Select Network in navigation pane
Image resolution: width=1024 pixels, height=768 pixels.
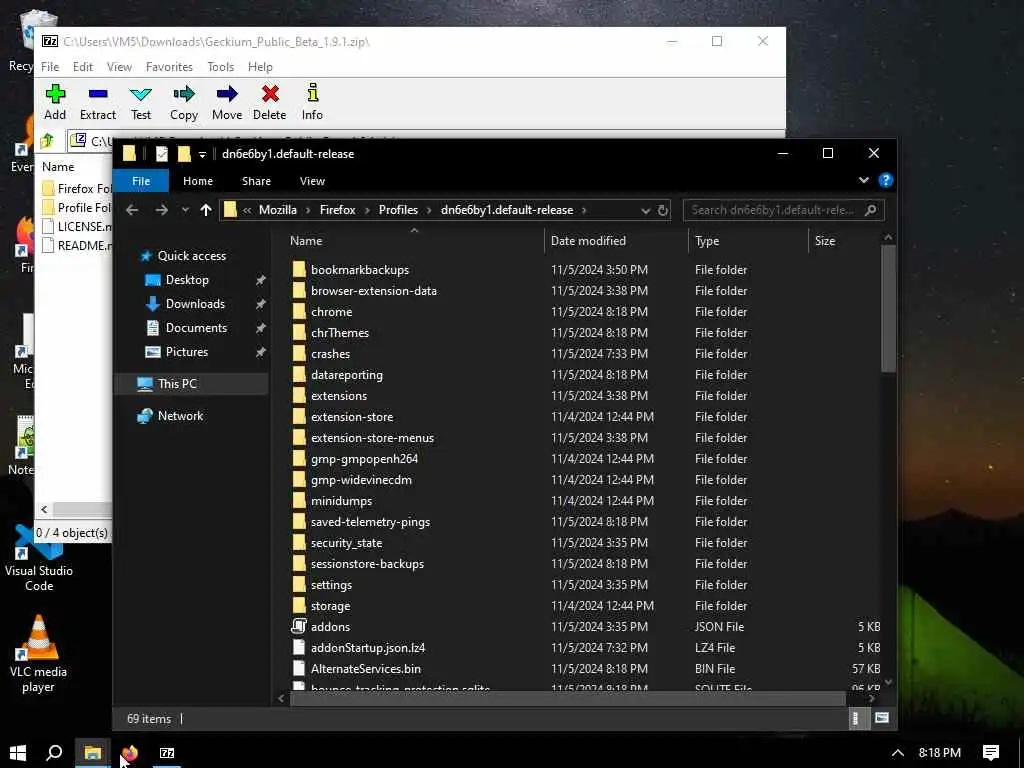click(180, 416)
